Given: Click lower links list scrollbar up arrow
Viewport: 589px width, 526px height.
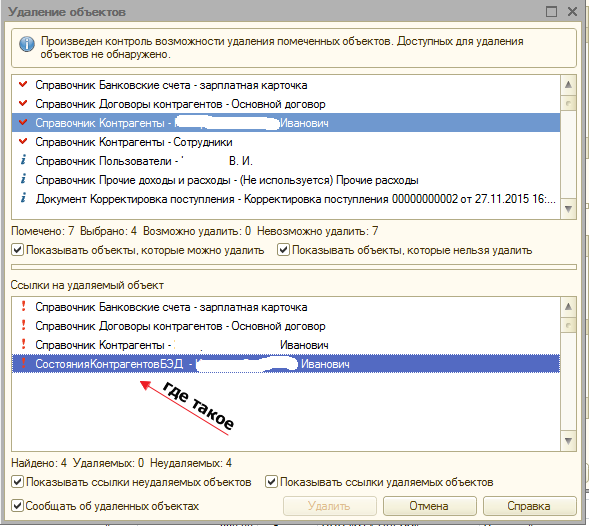Looking at the screenshot, I should coord(568,307).
